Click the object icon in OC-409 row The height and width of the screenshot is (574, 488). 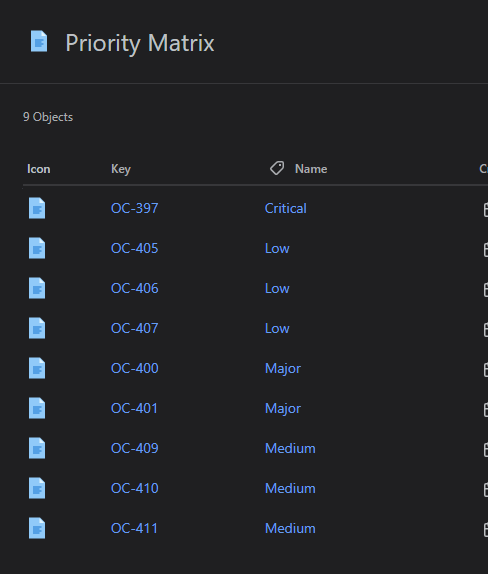(x=37, y=448)
